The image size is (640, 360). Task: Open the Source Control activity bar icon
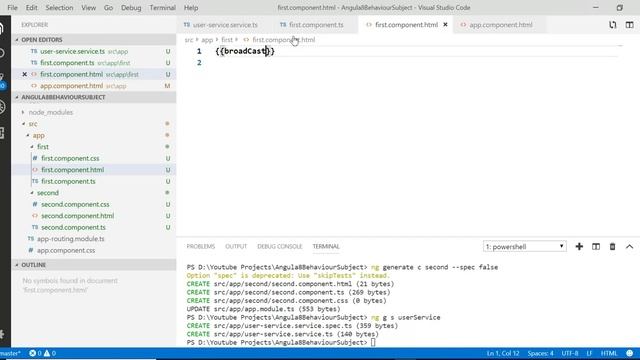[2, 80]
